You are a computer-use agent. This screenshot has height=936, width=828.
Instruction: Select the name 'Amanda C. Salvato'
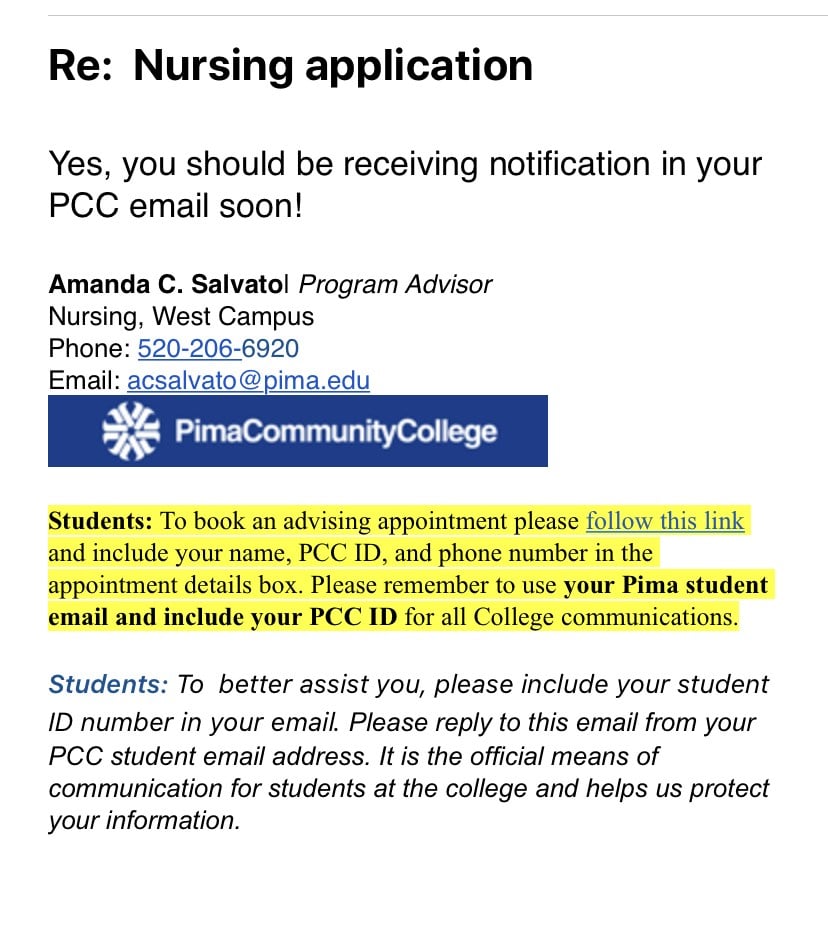[167, 284]
